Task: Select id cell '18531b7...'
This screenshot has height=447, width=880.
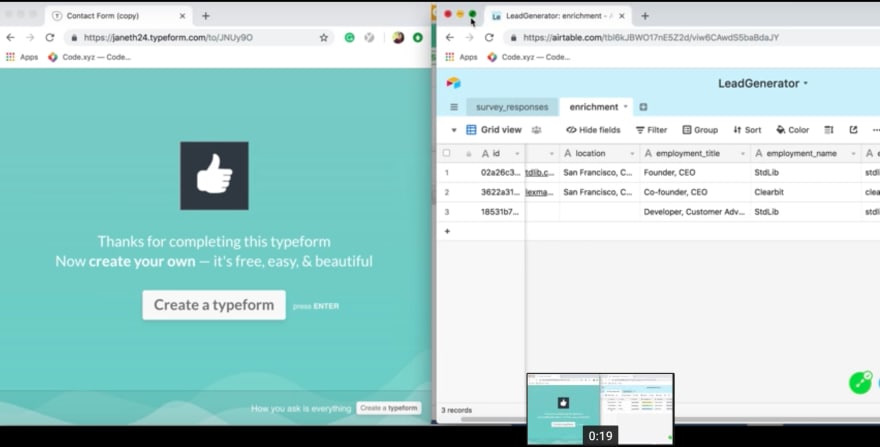Action: pyautogui.click(x=501, y=212)
